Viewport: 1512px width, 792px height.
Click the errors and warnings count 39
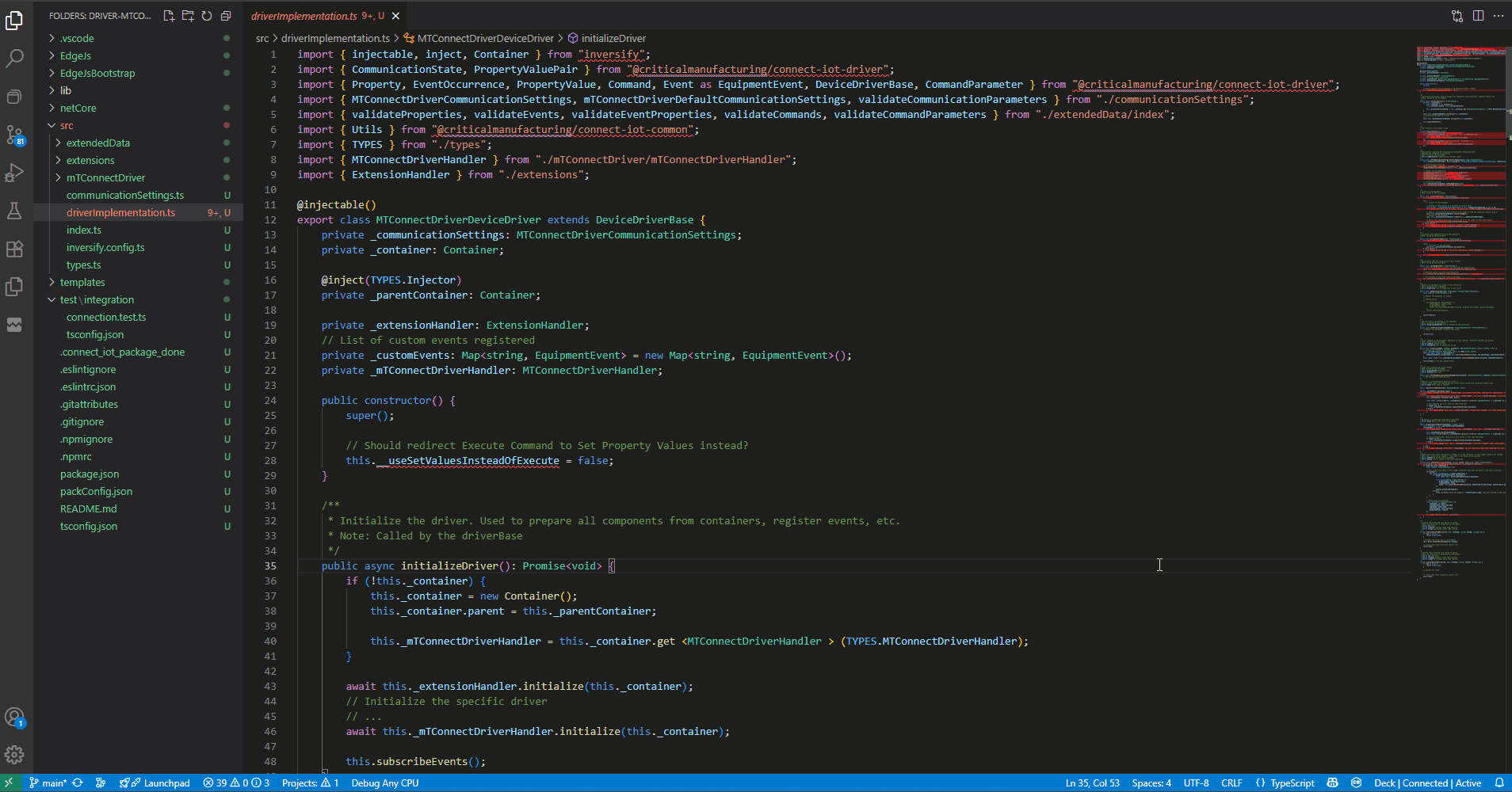[x=236, y=782]
